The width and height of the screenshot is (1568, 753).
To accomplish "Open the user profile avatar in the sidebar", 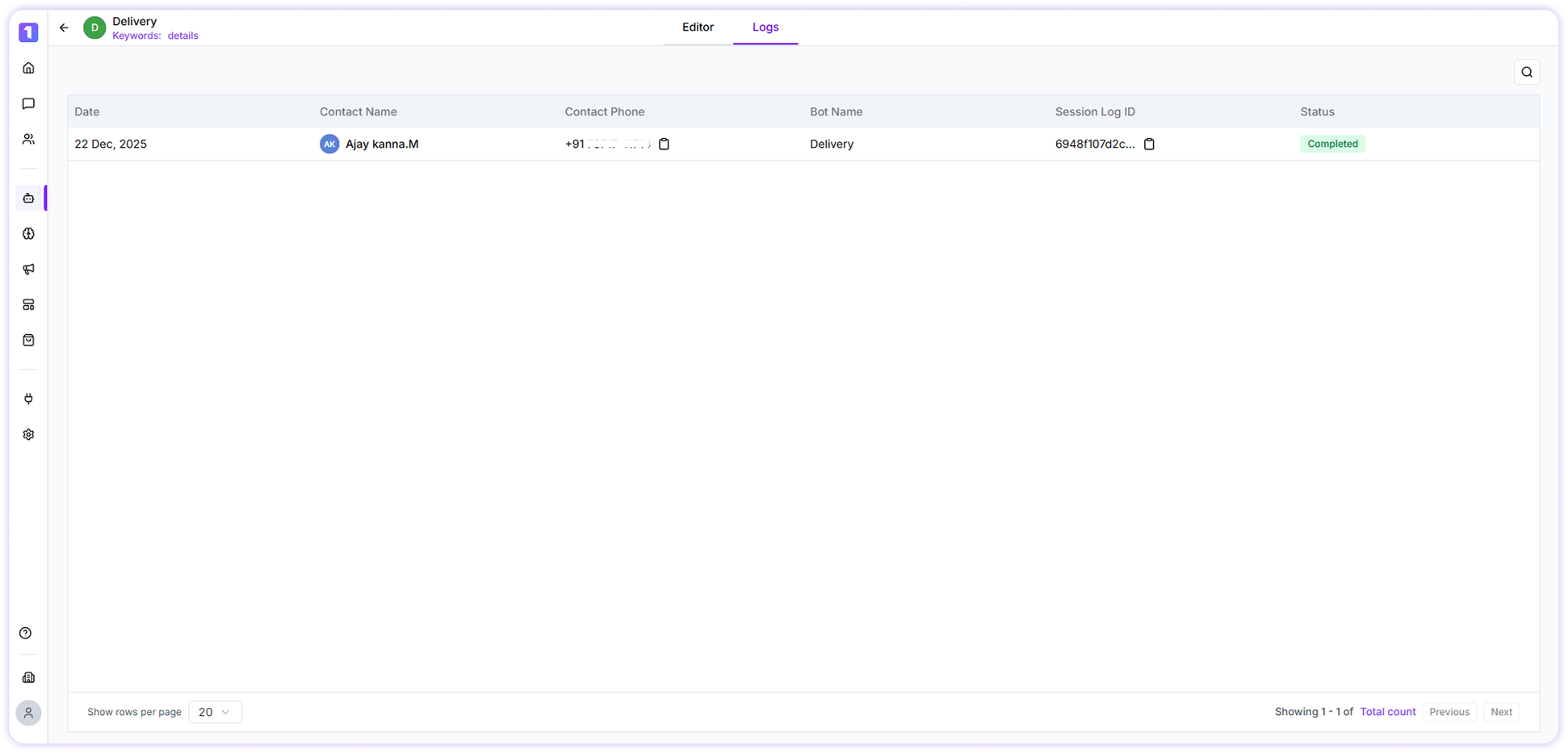I will coord(28,713).
